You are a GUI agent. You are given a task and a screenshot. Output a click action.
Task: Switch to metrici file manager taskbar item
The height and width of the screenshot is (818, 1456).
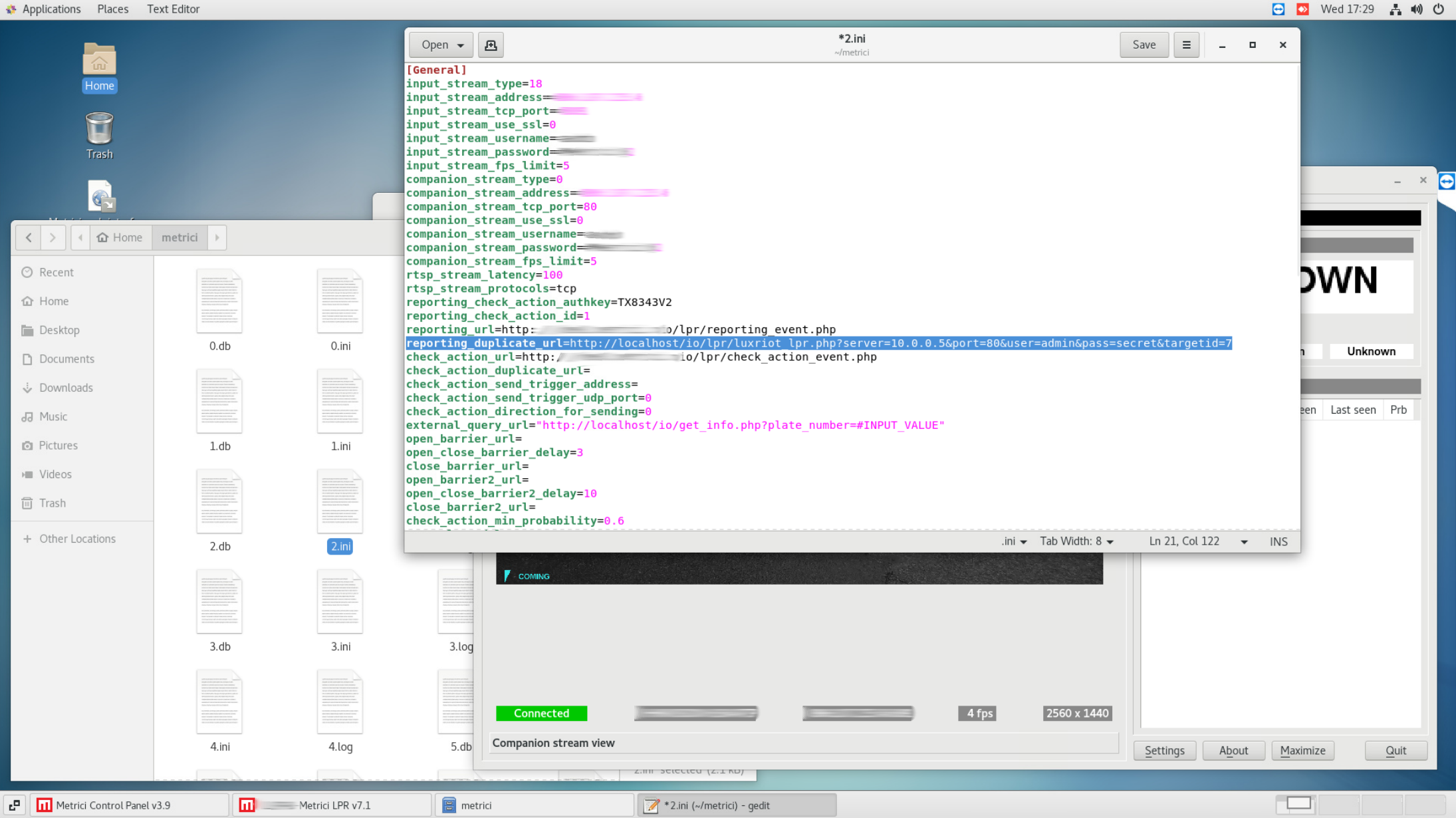pos(535,805)
